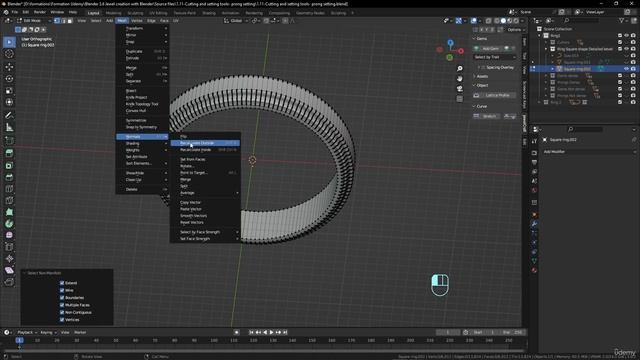Viewport: 640px width, 360px height.
Task: Open the Select by Trait dropdown
Action: [x=494, y=57]
